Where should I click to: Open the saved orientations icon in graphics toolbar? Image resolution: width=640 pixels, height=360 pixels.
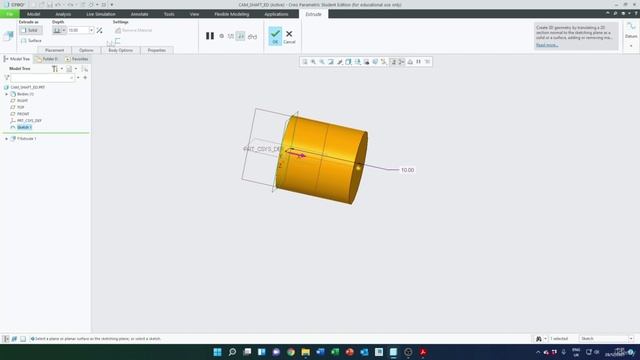pos(358,62)
